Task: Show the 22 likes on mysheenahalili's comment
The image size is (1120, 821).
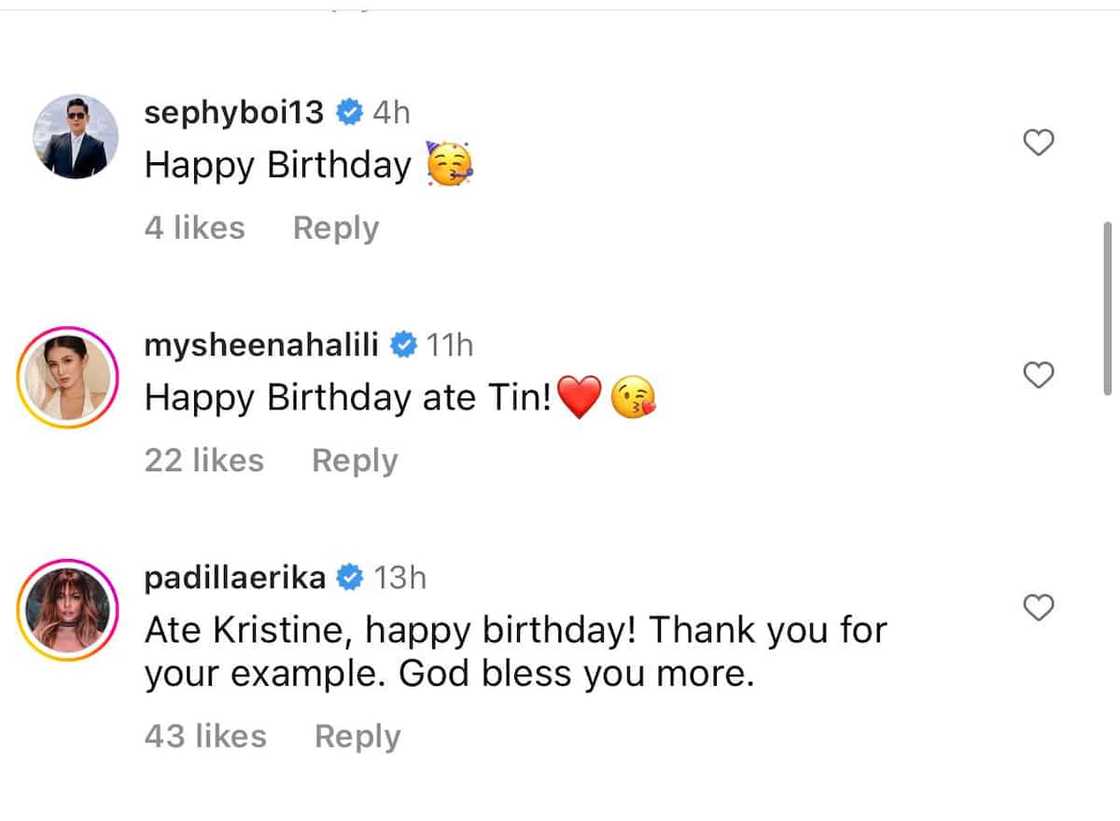Action: point(204,460)
